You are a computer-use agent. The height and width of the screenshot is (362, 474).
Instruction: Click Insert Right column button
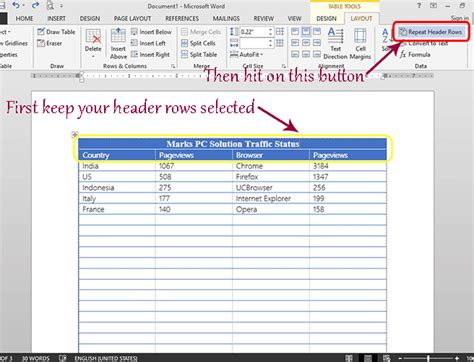point(150,54)
